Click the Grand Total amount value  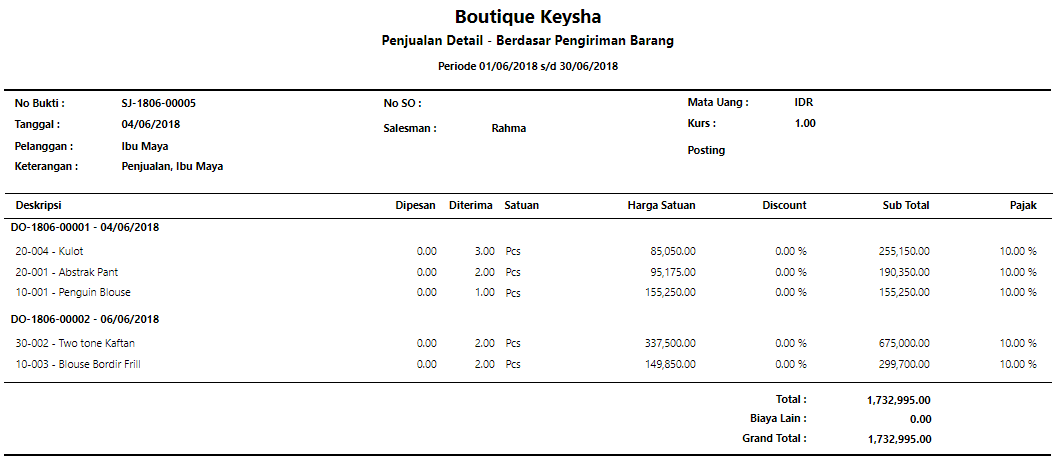pyautogui.click(x=899, y=439)
